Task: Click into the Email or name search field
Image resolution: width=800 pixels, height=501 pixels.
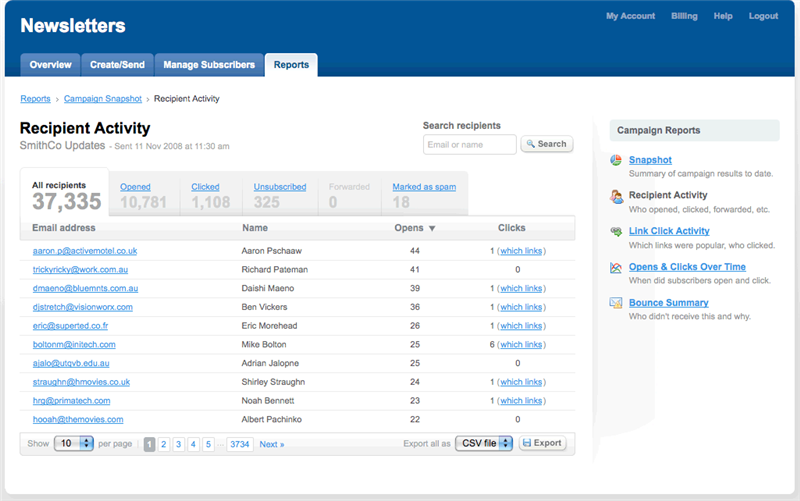Action: [x=469, y=145]
